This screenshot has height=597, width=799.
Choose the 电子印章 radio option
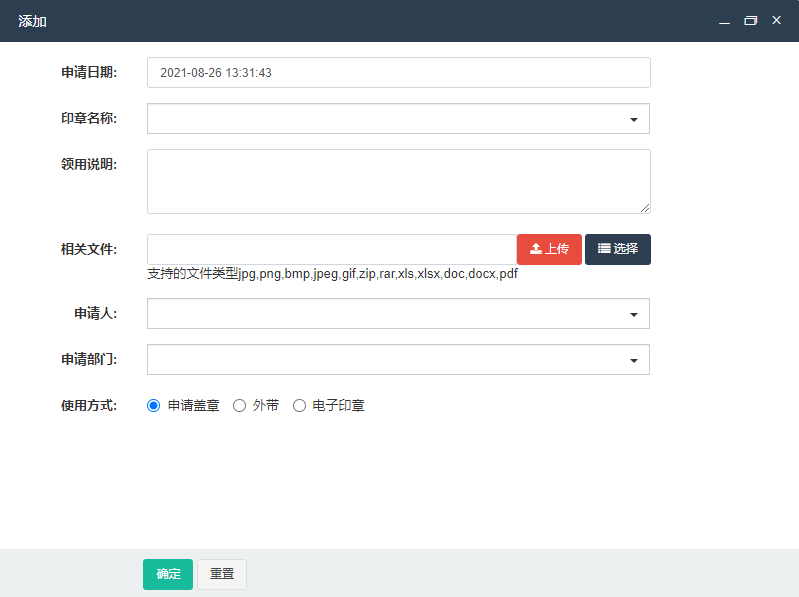pyautogui.click(x=300, y=405)
